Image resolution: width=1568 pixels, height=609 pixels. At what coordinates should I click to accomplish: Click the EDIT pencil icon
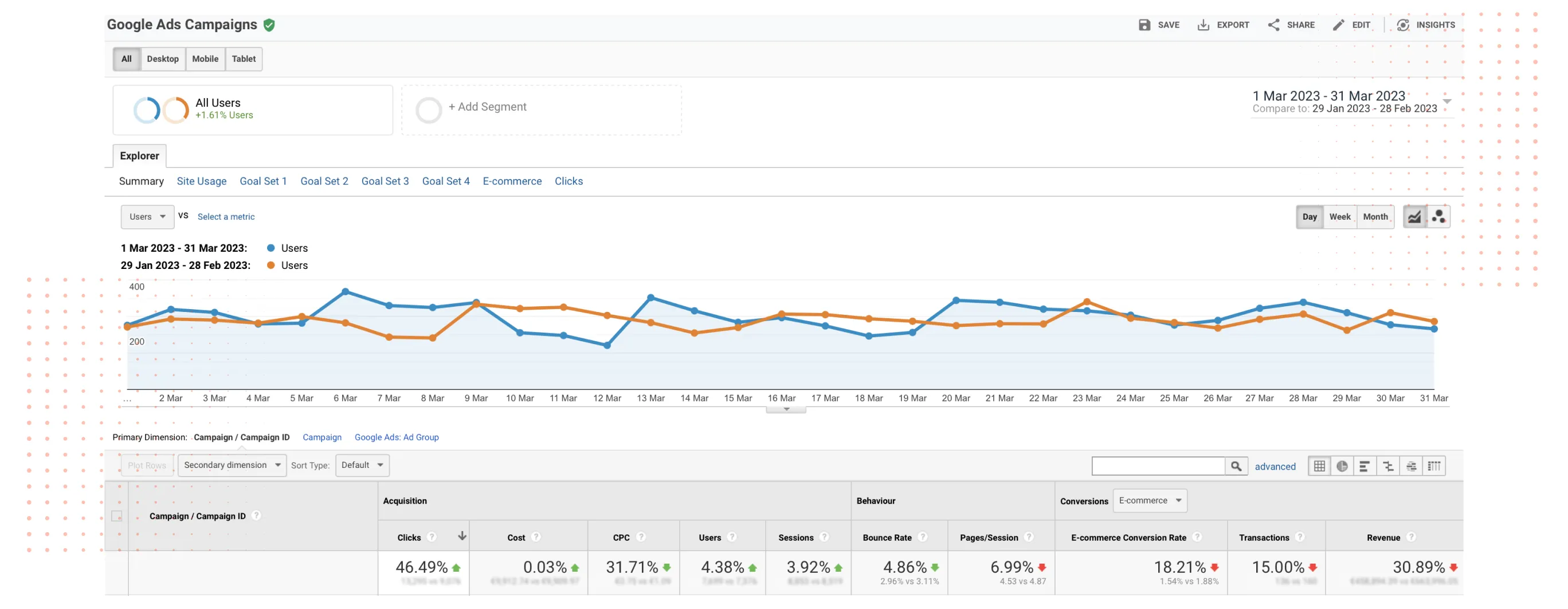pyautogui.click(x=1339, y=25)
